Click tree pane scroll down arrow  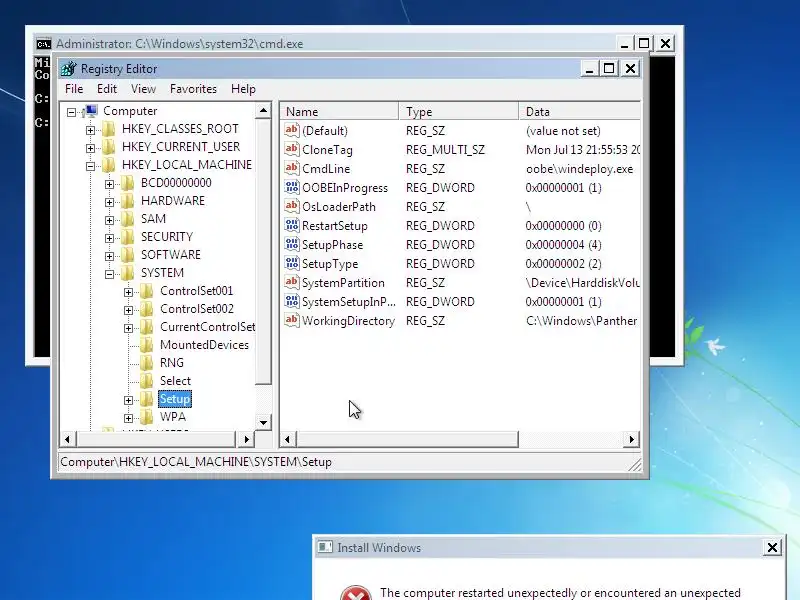(x=263, y=422)
